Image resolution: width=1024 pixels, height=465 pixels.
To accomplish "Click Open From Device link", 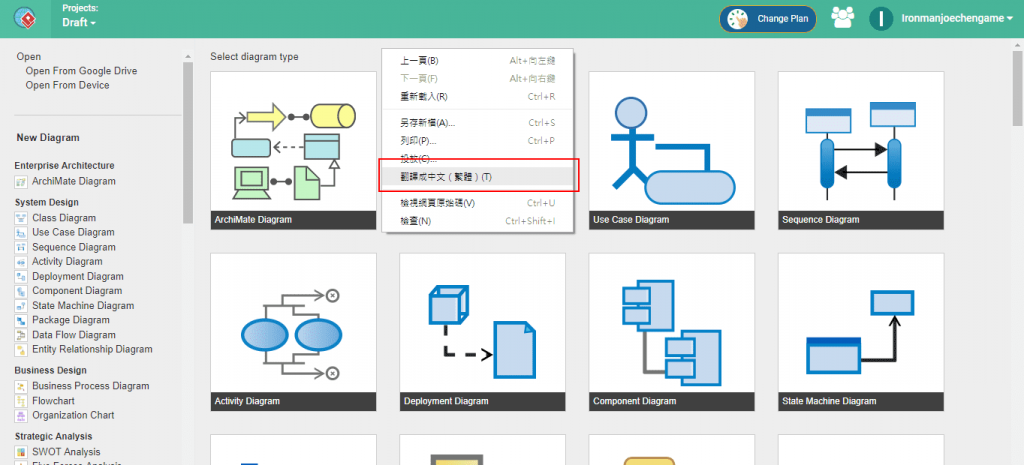I will pos(67,85).
